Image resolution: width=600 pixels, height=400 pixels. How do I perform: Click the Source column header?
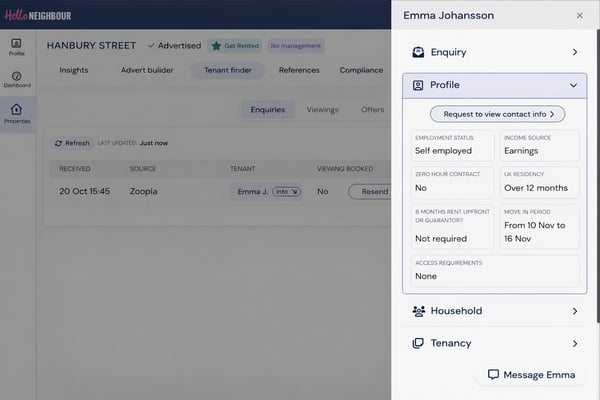tap(143, 169)
